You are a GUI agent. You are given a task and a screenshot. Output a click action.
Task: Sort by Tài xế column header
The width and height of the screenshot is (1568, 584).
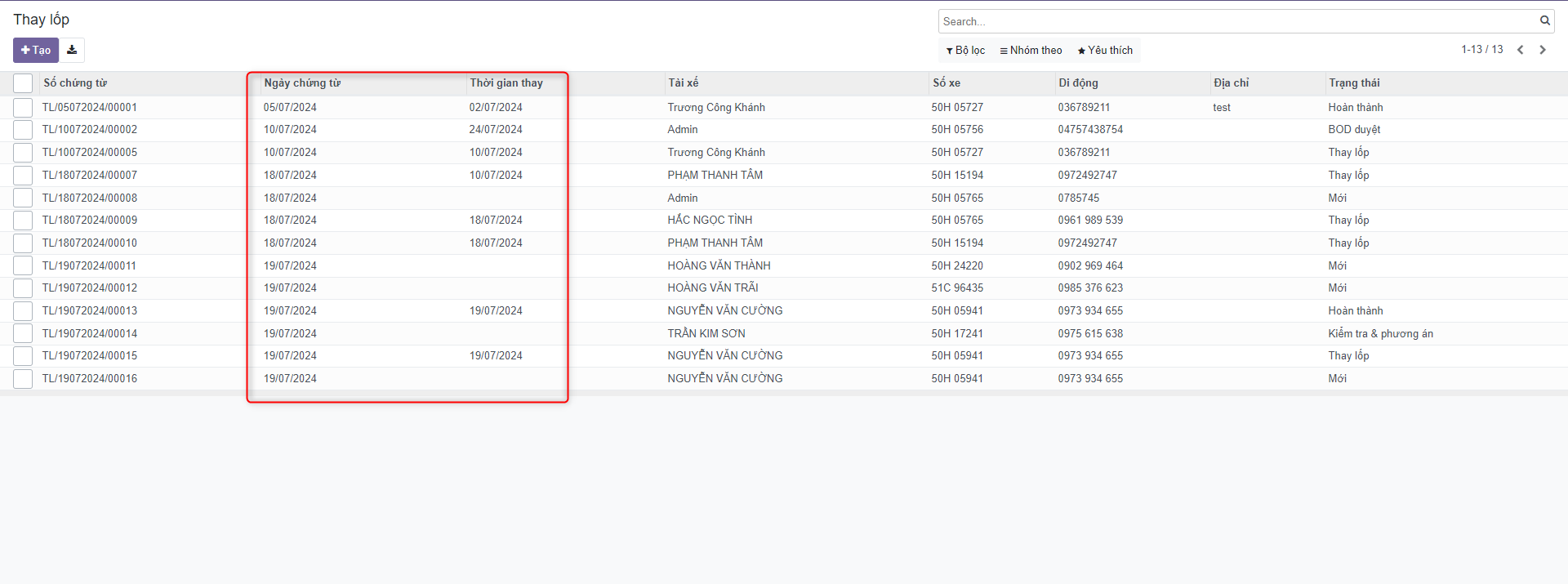(x=683, y=83)
